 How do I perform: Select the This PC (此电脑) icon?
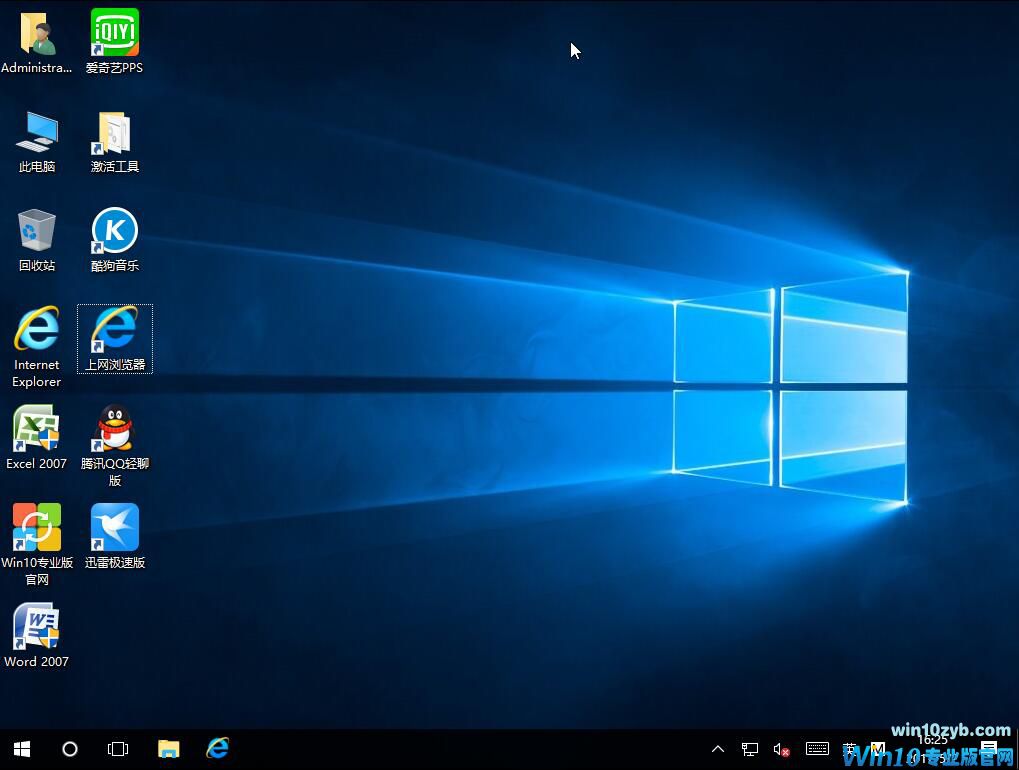(x=37, y=132)
